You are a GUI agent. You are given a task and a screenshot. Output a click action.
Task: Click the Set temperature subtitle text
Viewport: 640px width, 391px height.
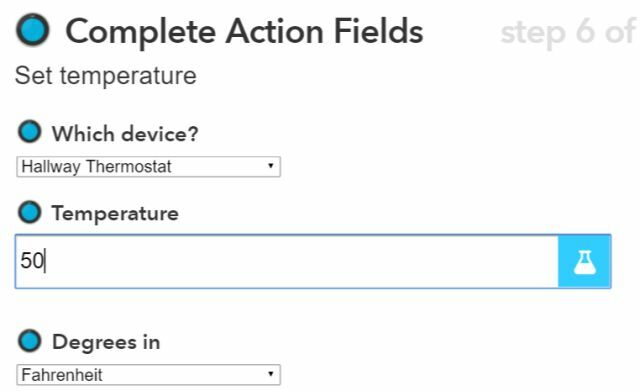106,76
